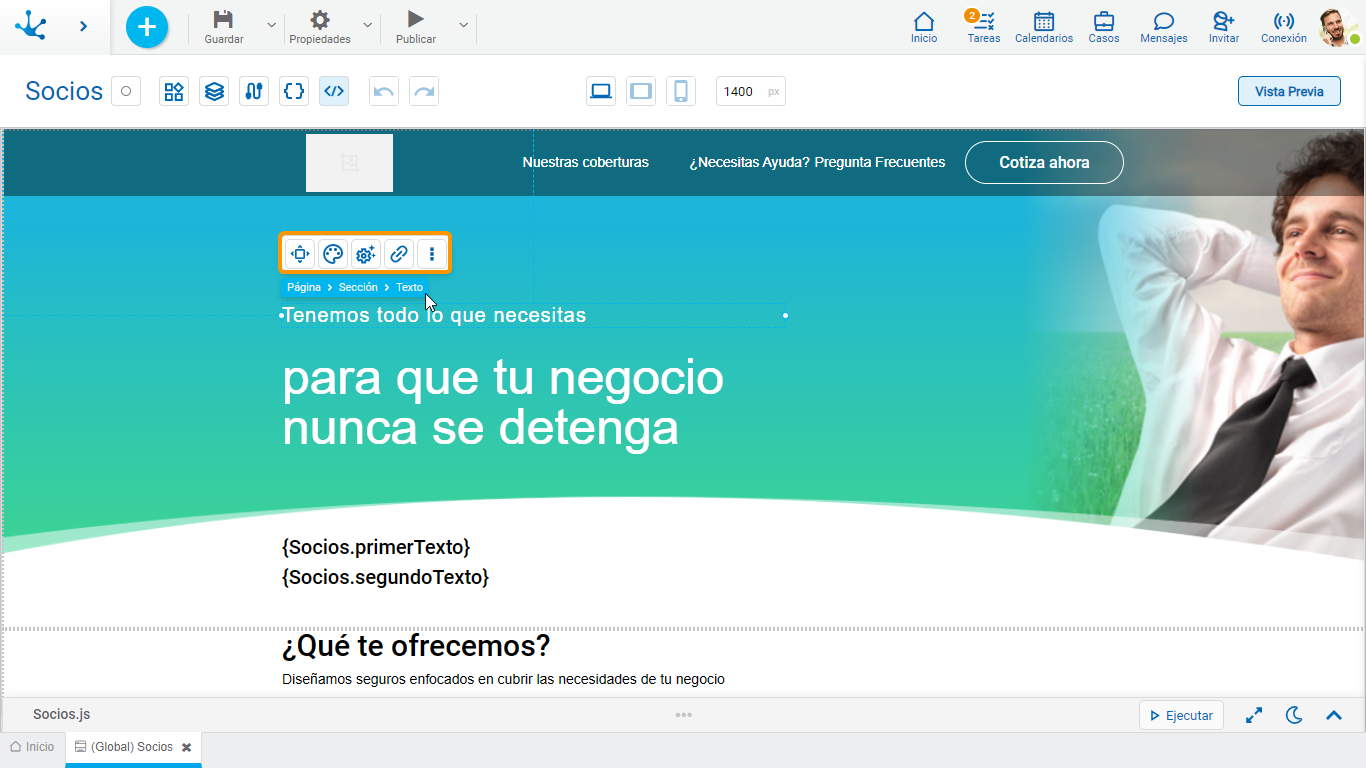The image size is (1366, 768).
Task: Open the Guardar dropdown arrow
Action: pyautogui.click(x=271, y=25)
